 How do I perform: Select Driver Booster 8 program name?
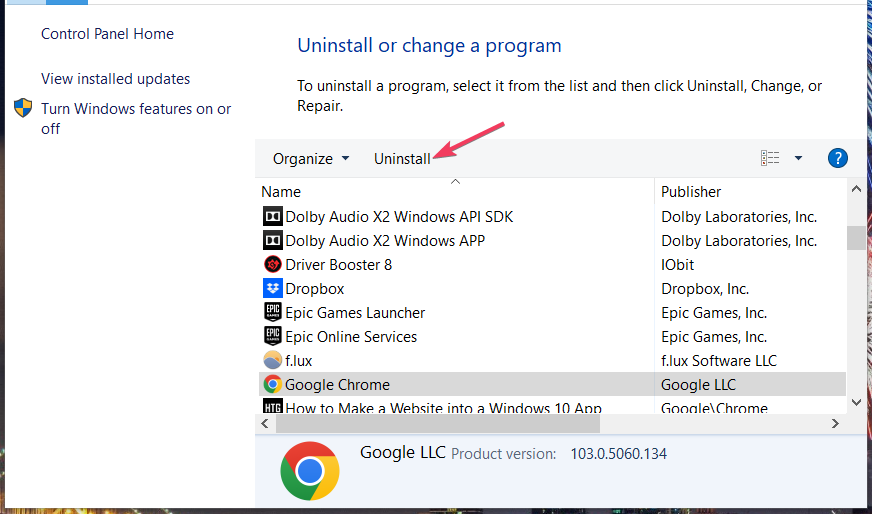[x=338, y=264]
